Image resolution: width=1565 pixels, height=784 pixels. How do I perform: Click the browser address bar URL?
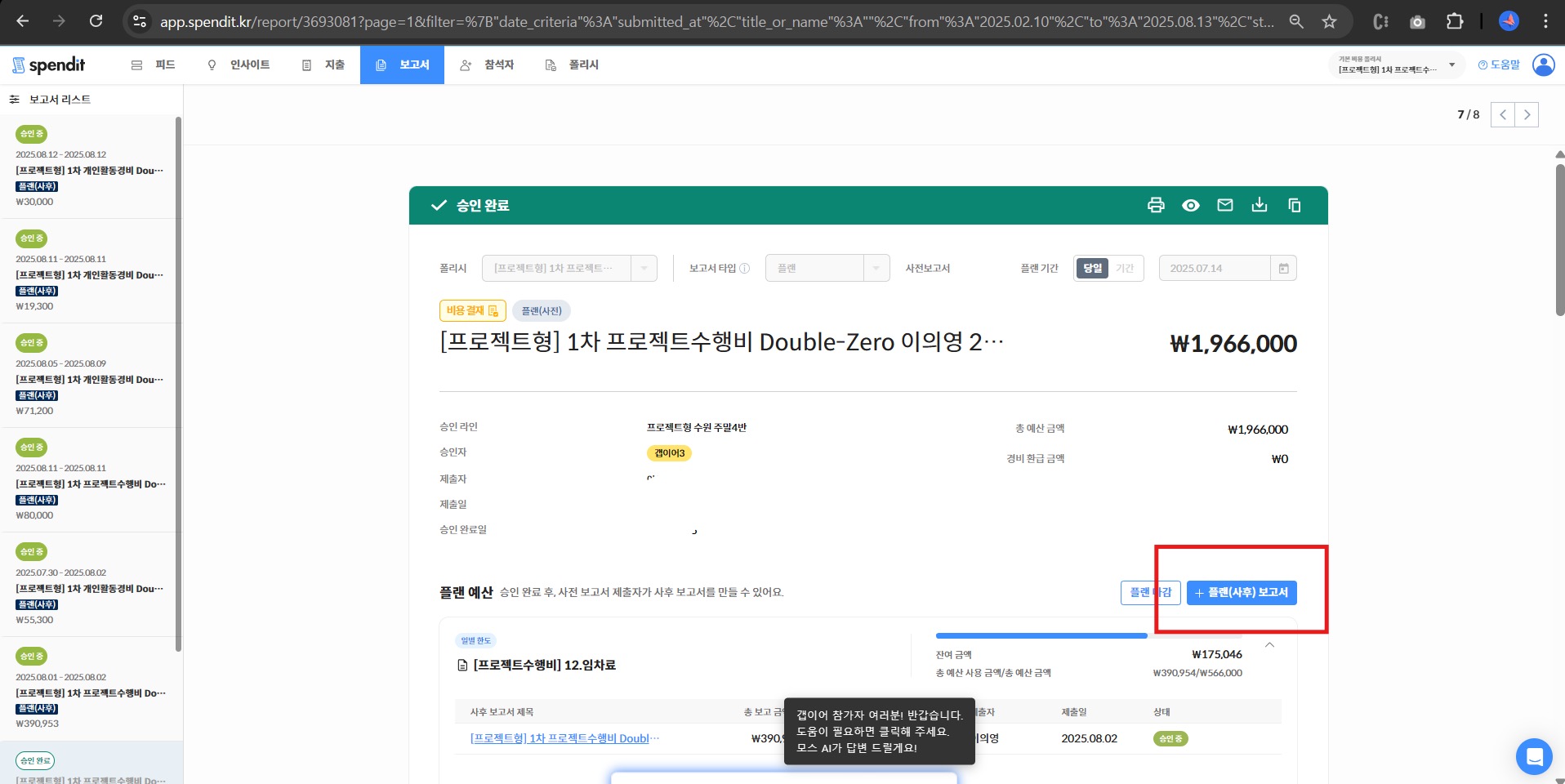(x=716, y=21)
